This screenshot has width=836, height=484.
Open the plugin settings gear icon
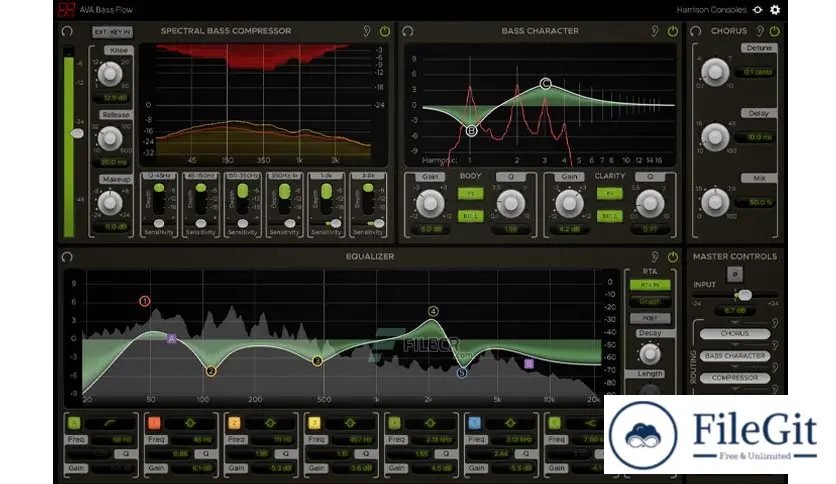point(775,10)
